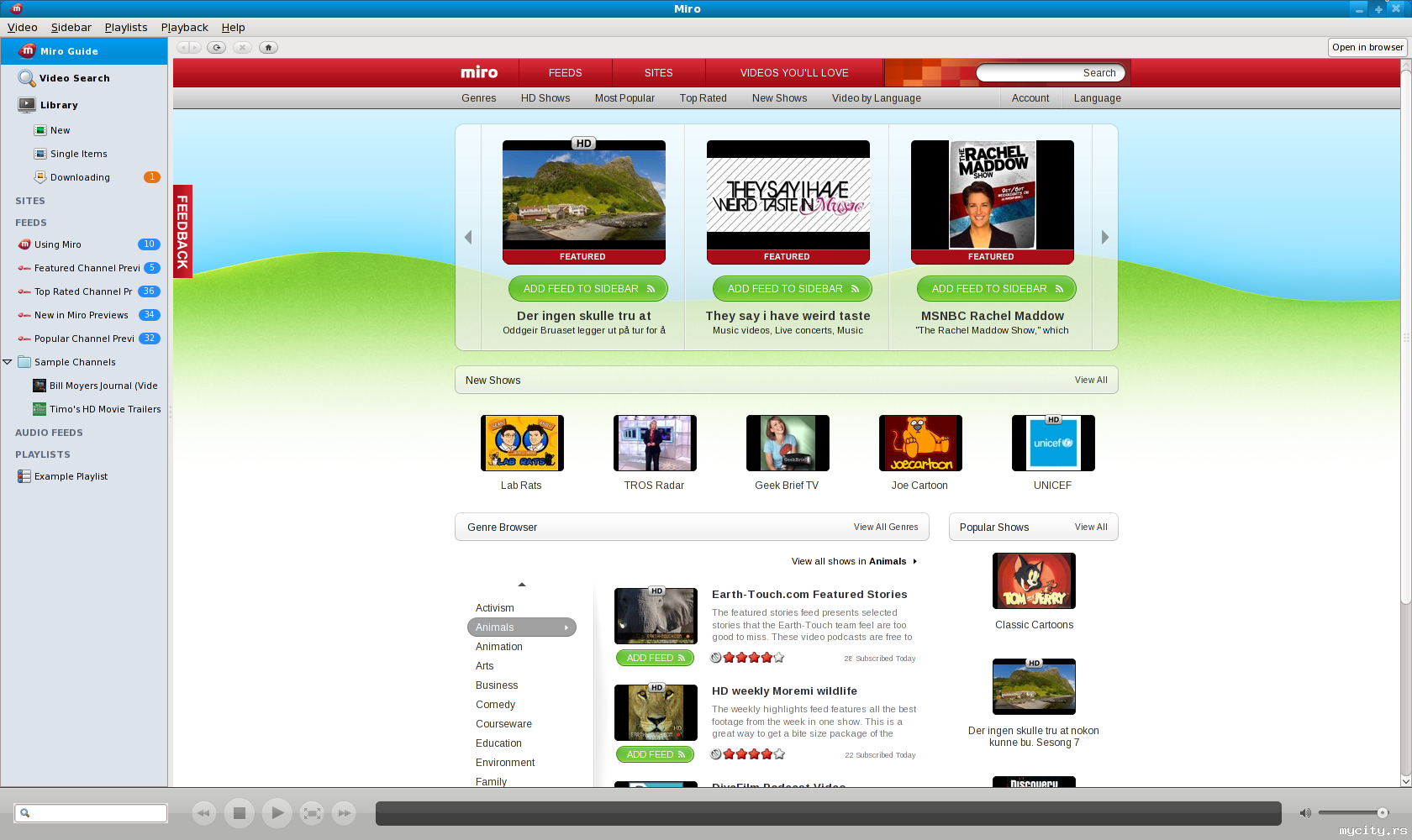Toggle fullscreen video mode
This screenshot has height=840, width=1412.
pos(312,812)
